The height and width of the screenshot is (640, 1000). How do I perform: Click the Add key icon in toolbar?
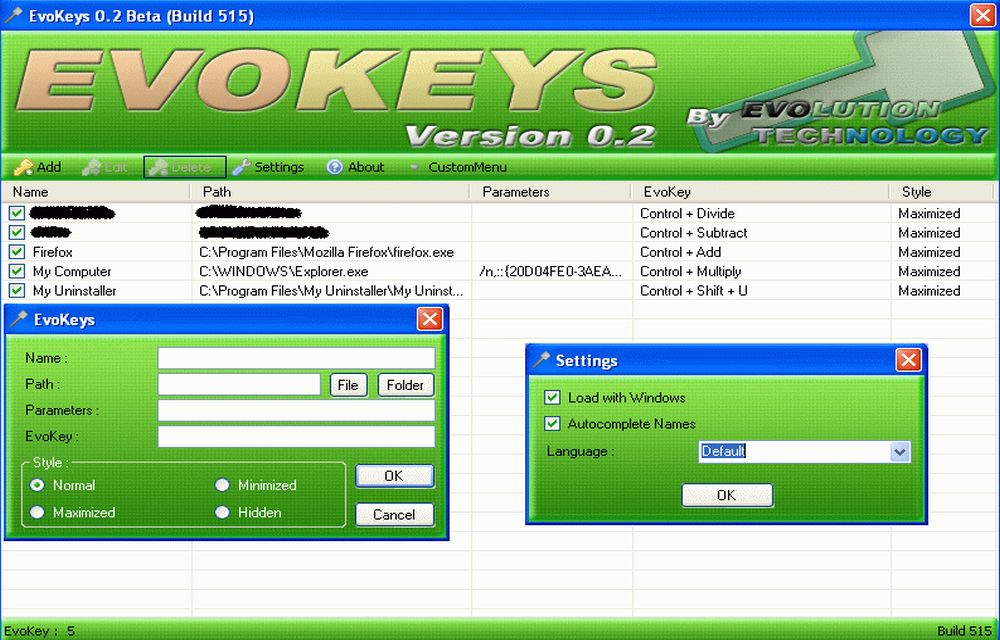coord(23,167)
